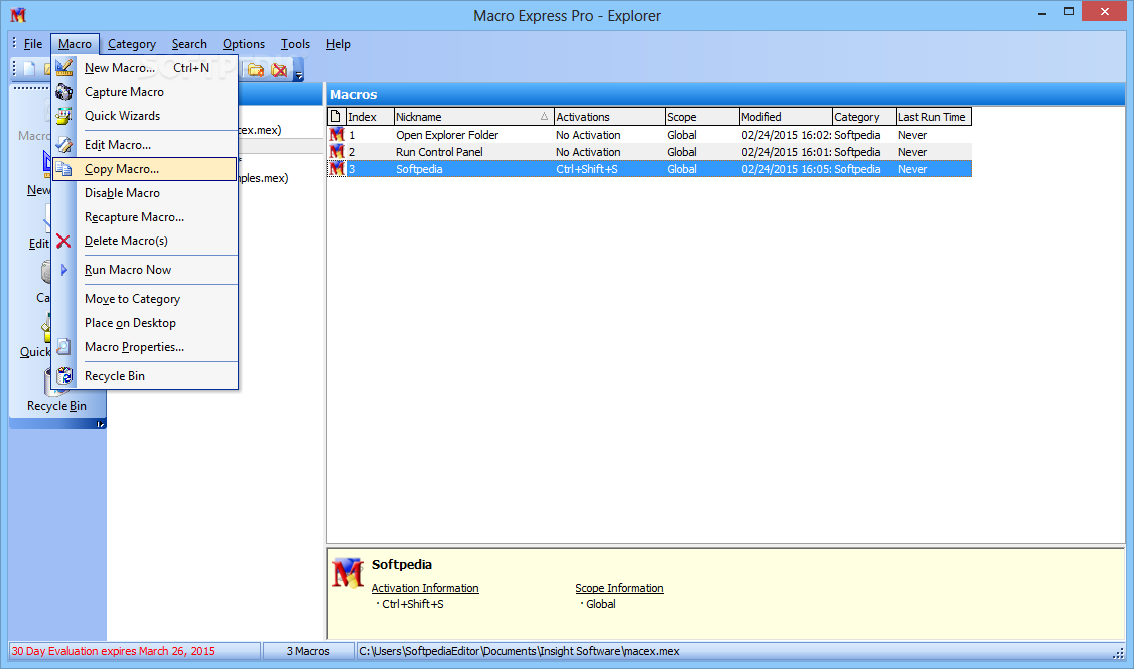Choose Recapture Macro... from the menu
The width and height of the screenshot is (1134, 669).
145,217
